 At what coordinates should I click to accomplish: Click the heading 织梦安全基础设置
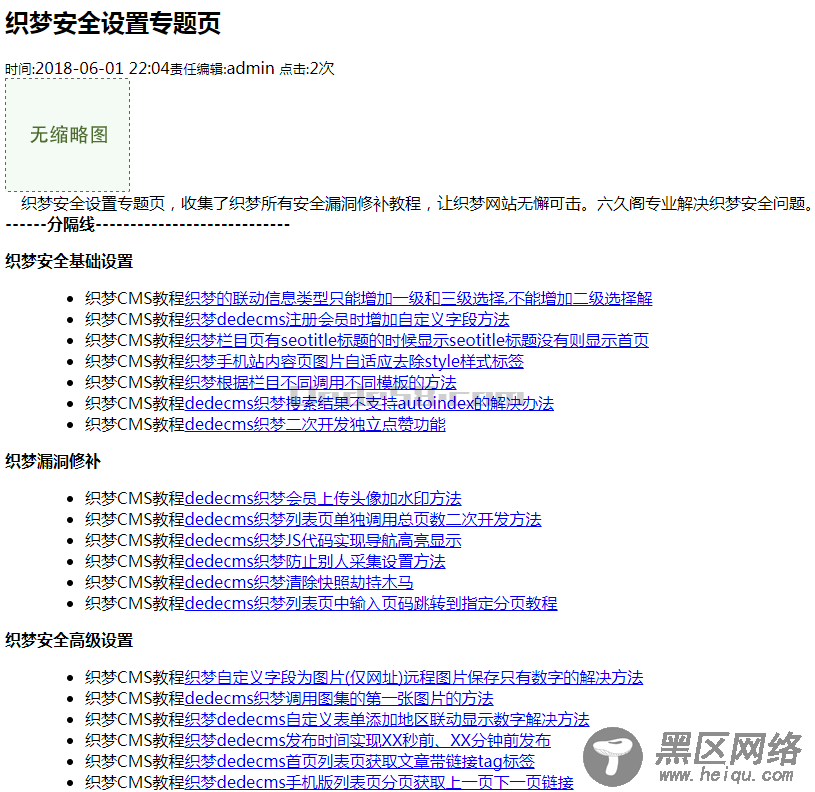69,261
